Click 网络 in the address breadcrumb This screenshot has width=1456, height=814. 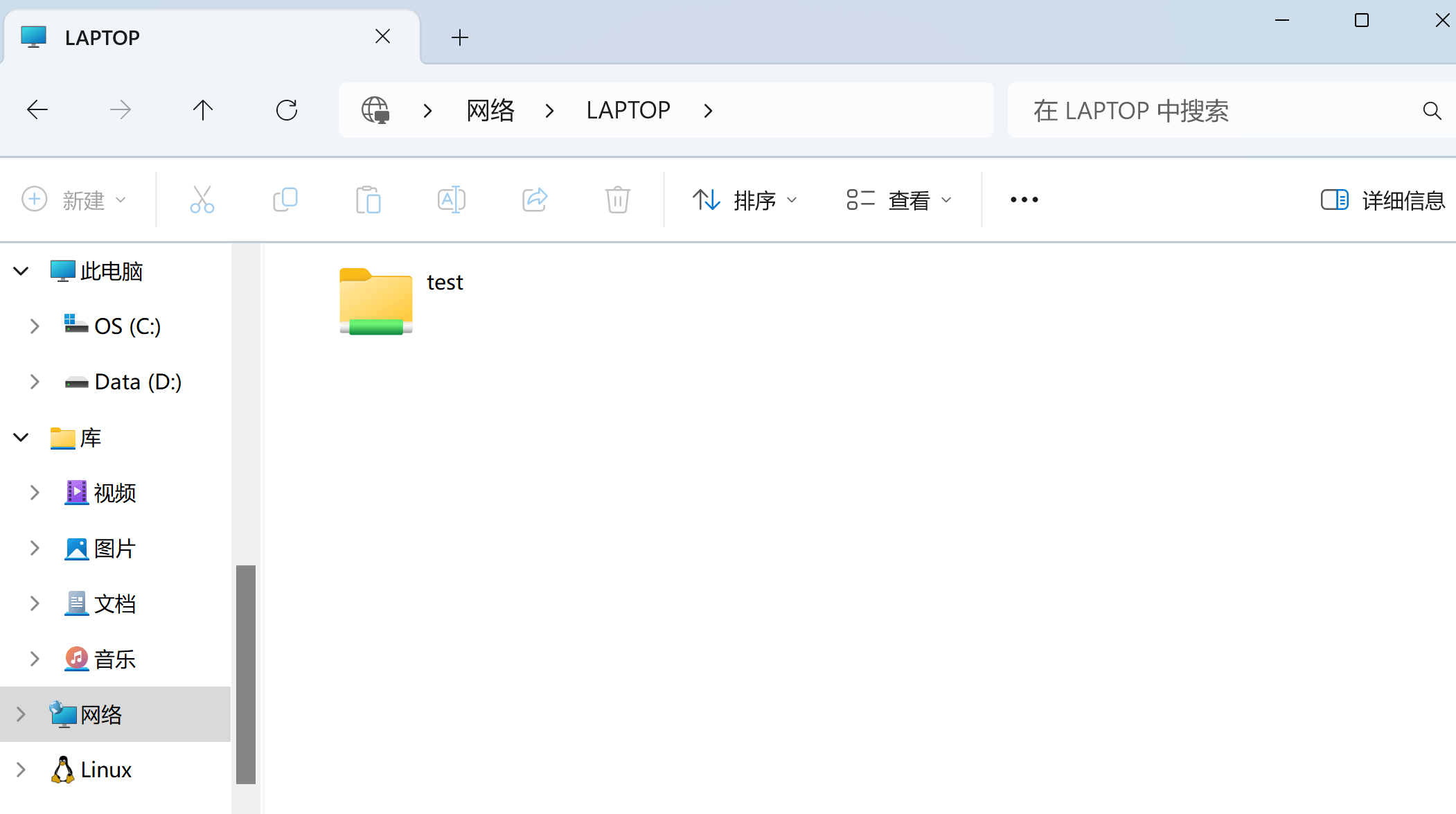tap(490, 110)
